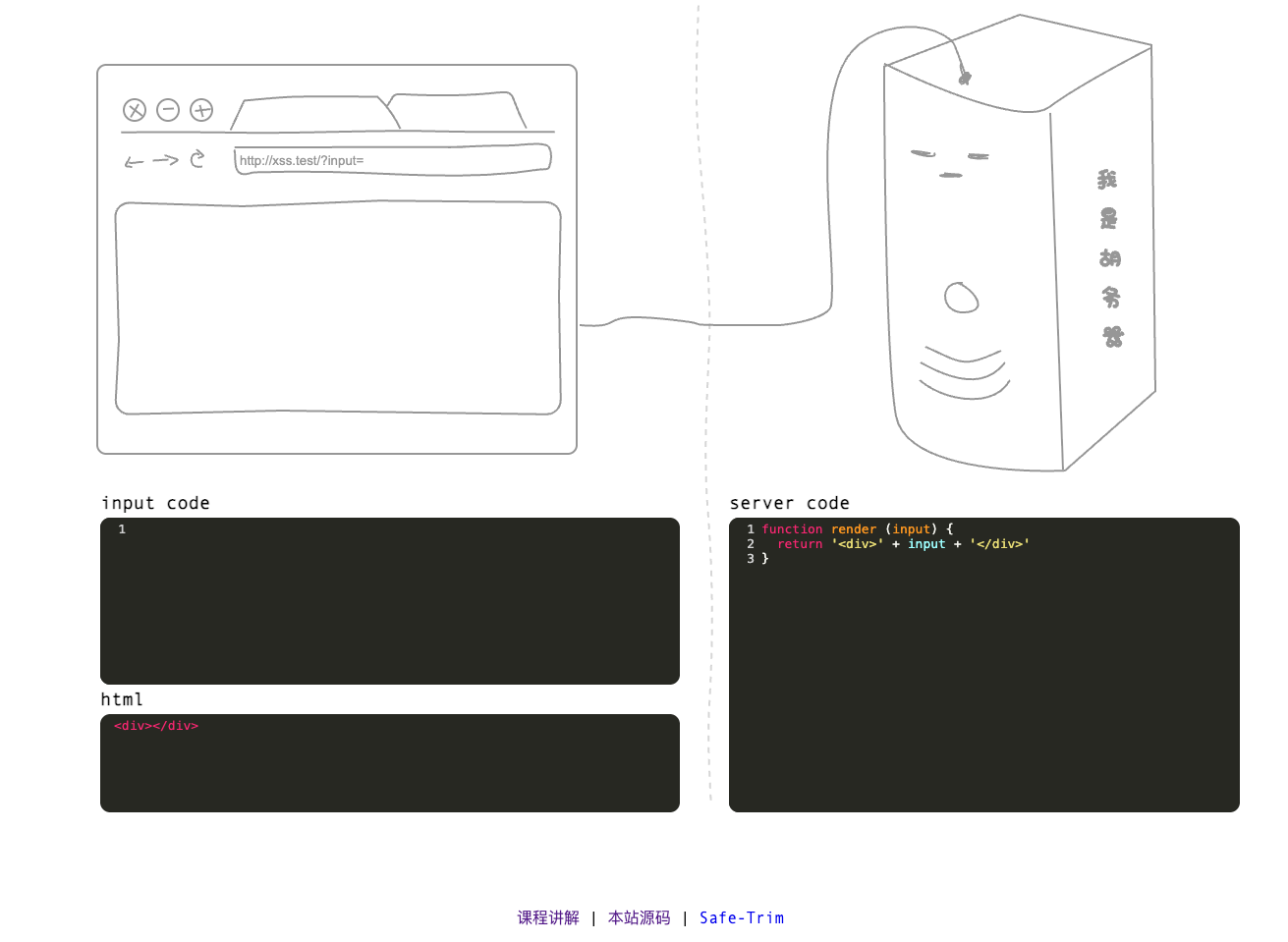Click the plug on top of the server

[964, 77]
